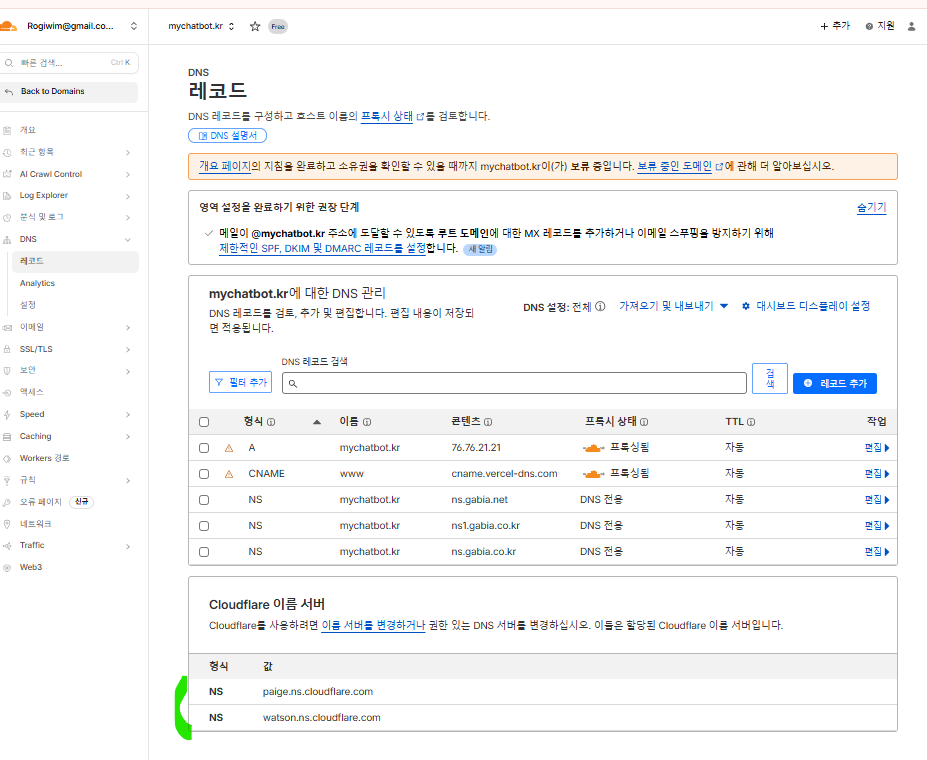Click 편집 on the A record
Viewport: 927px width, 760px height.
point(877,448)
